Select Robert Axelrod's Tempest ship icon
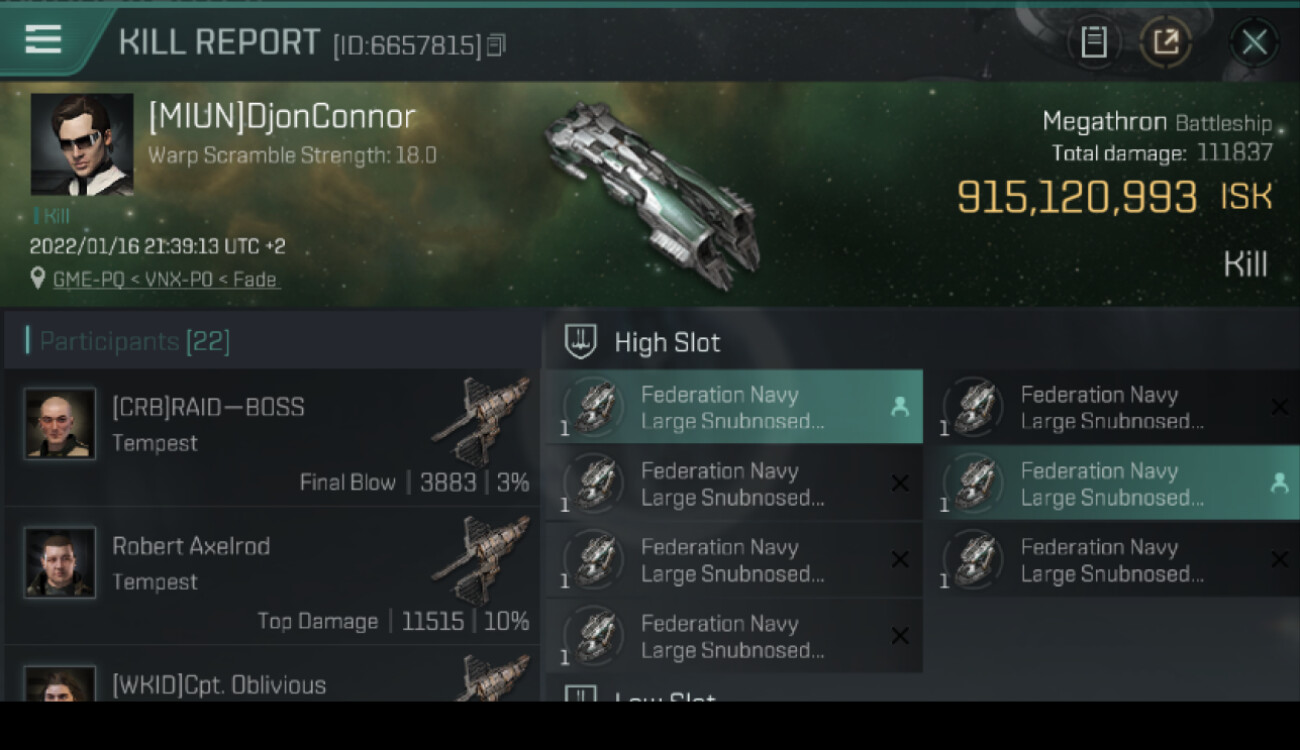The image size is (1300, 750). [x=482, y=559]
